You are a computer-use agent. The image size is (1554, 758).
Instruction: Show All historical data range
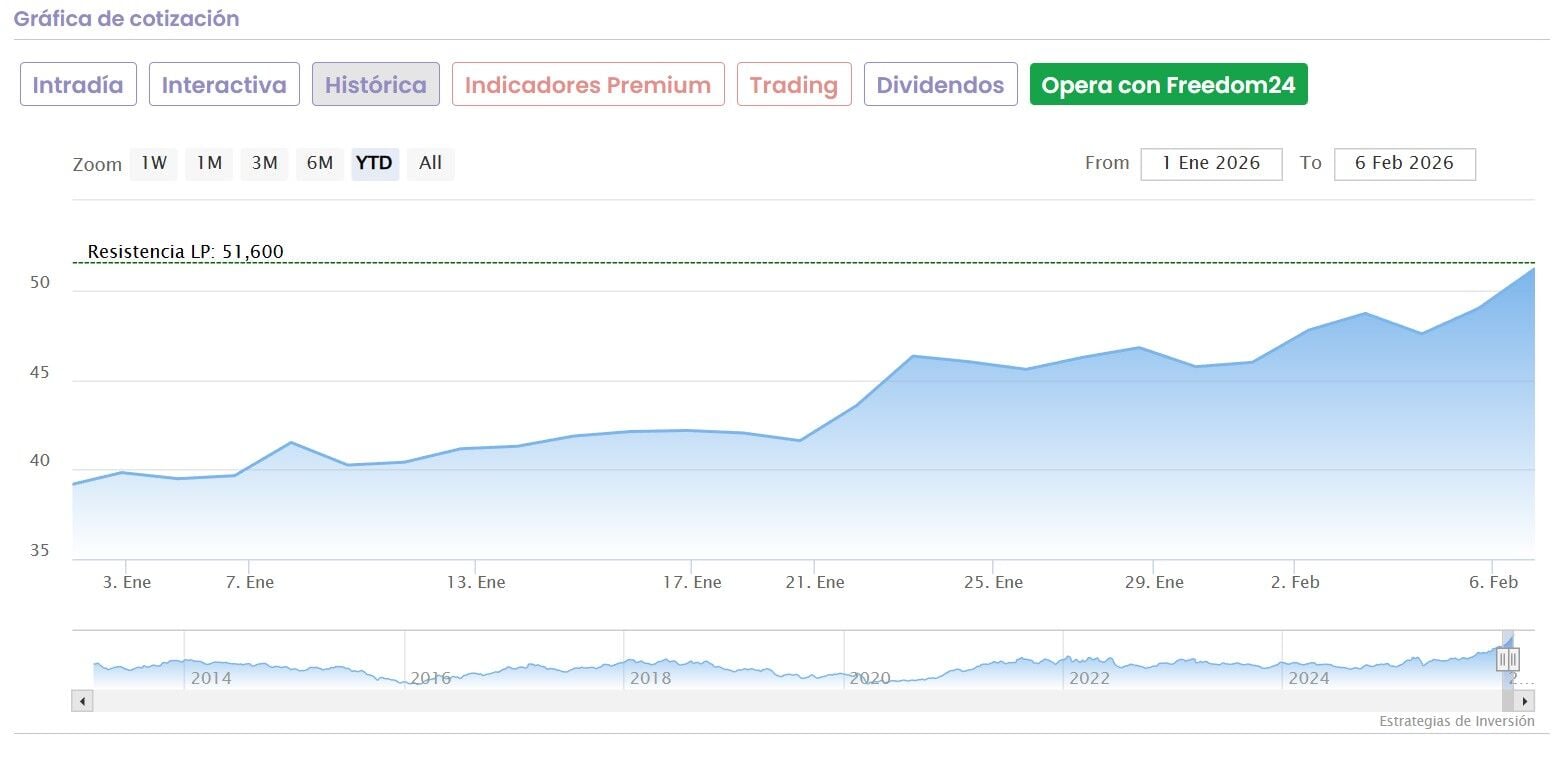(430, 163)
